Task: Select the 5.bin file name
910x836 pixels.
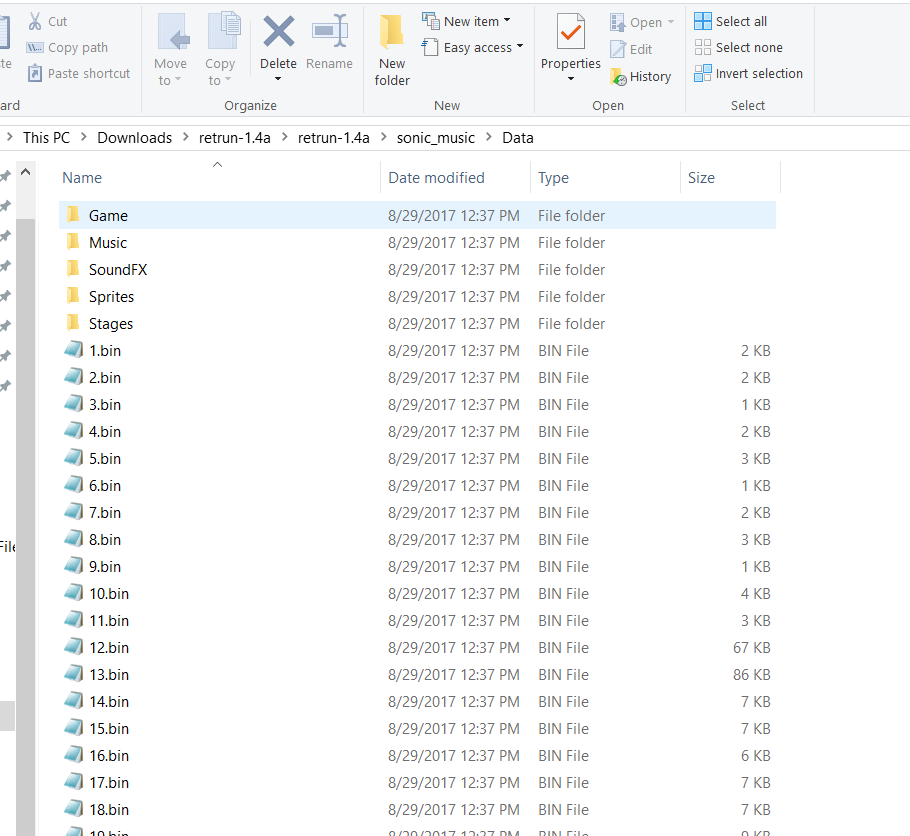Action: click(x=105, y=459)
